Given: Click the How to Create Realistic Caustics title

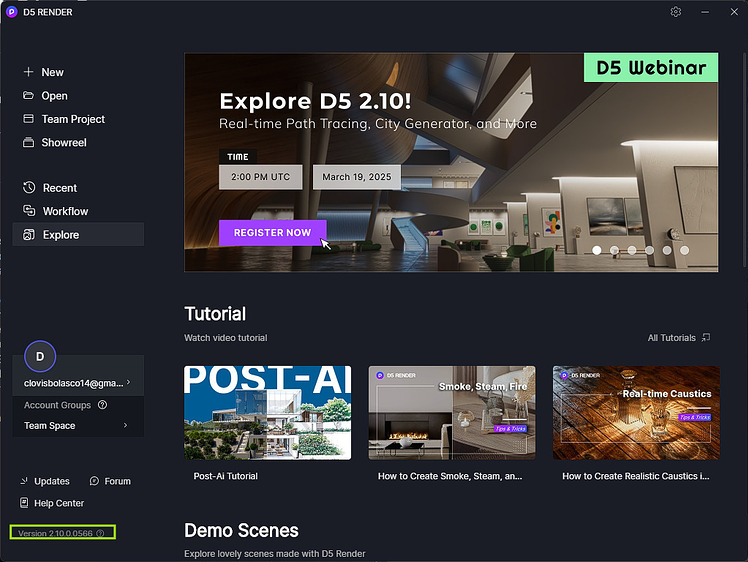Looking at the screenshot, I should [635, 476].
